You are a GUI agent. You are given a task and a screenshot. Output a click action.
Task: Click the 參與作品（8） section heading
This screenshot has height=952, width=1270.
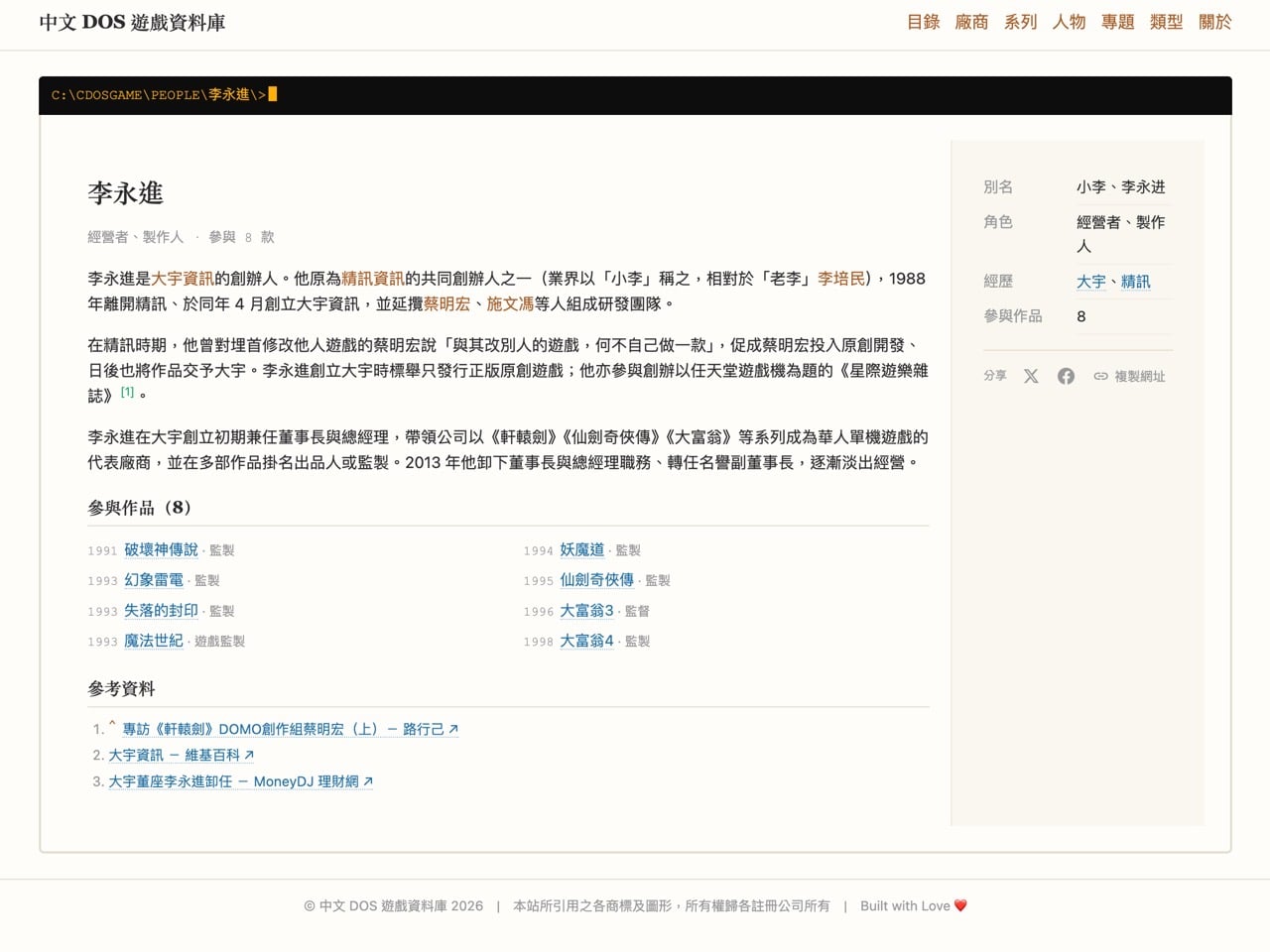139,508
